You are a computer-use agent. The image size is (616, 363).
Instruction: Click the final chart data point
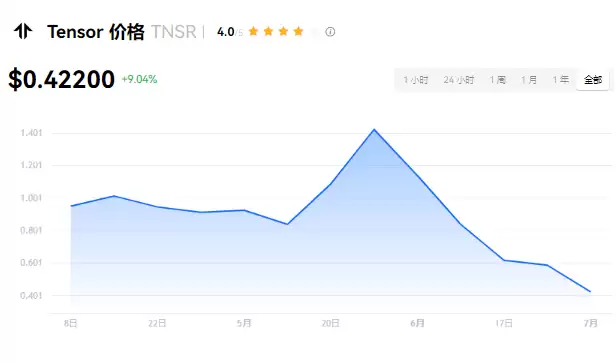[x=590, y=292]
